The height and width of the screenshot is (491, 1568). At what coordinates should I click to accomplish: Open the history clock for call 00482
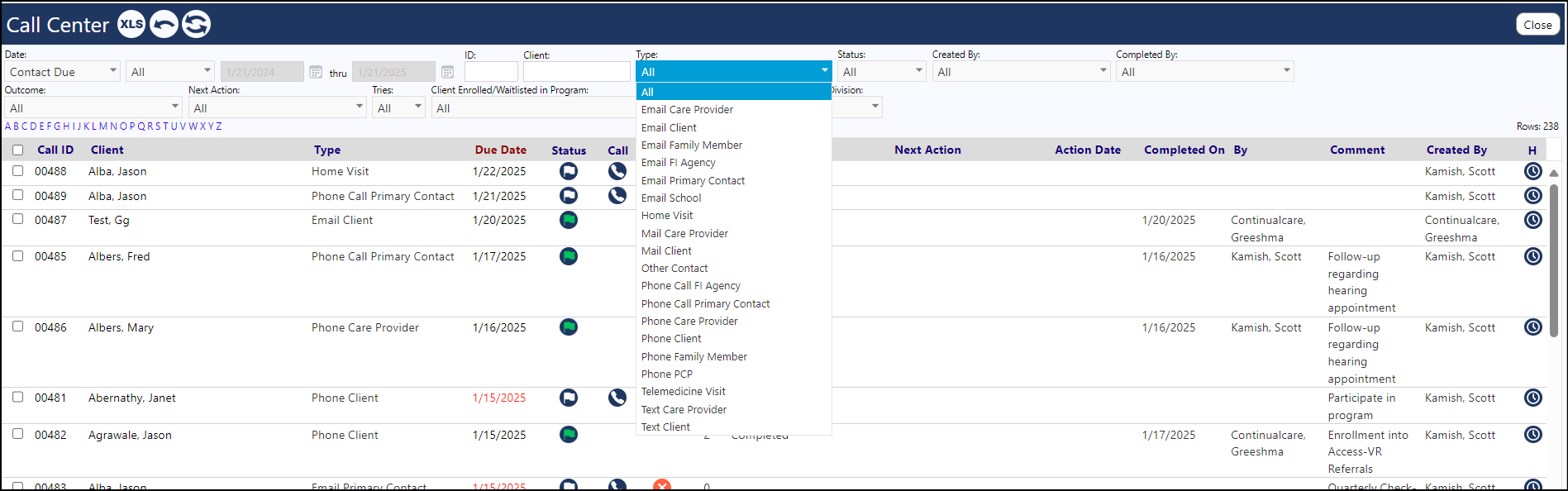[x=1533, y=434]
